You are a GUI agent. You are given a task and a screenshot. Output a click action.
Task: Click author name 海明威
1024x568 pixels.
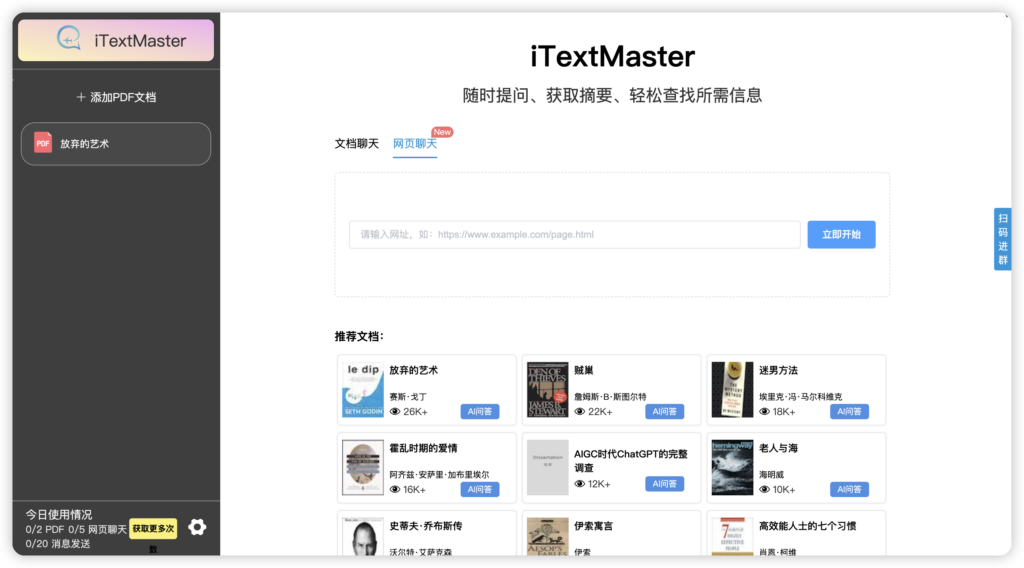(x=771, y=475)
